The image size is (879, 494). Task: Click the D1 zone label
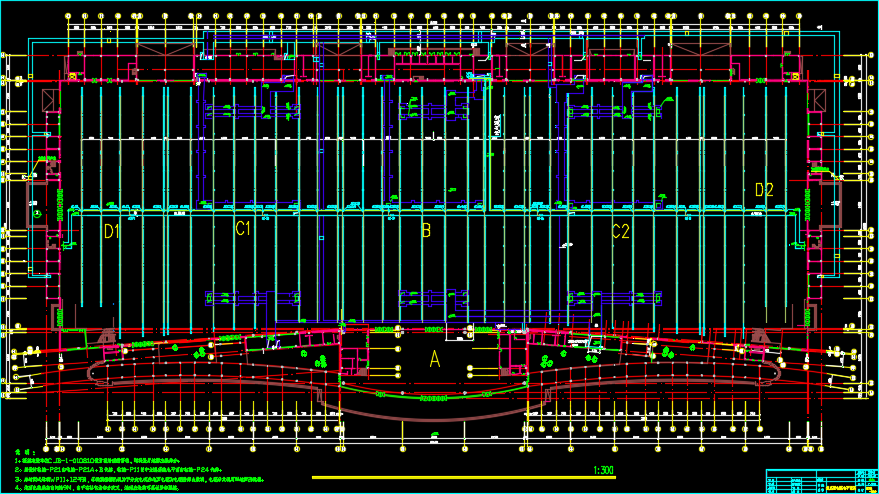(x=112, y=231)
